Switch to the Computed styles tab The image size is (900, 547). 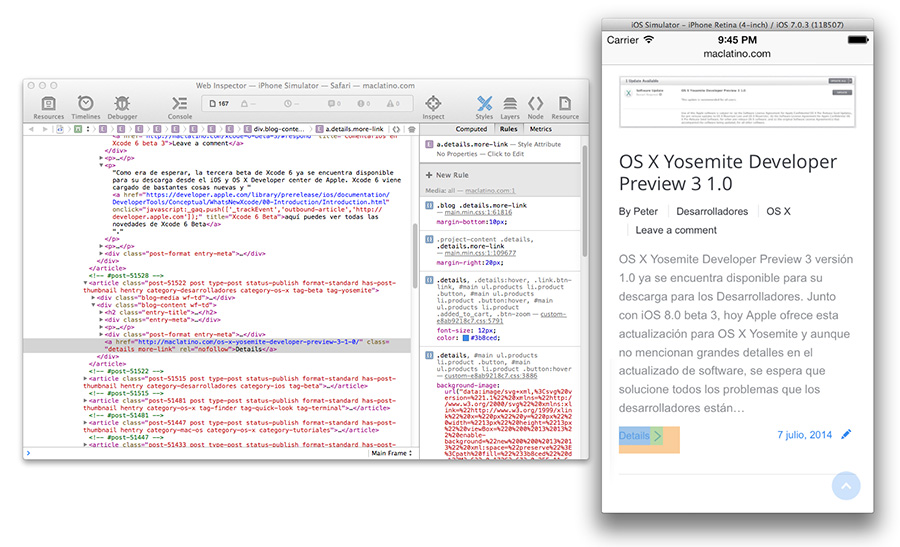tap(471, 129)
